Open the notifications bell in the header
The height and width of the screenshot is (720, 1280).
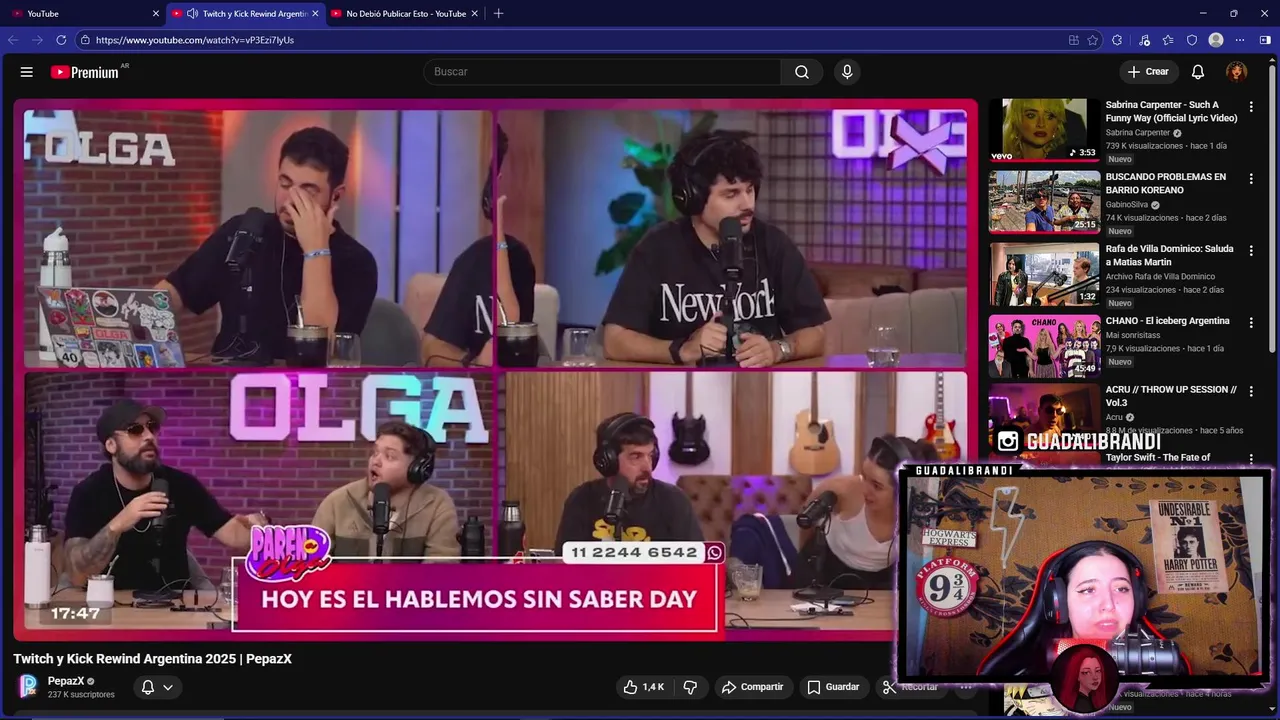pos(1198,72)
